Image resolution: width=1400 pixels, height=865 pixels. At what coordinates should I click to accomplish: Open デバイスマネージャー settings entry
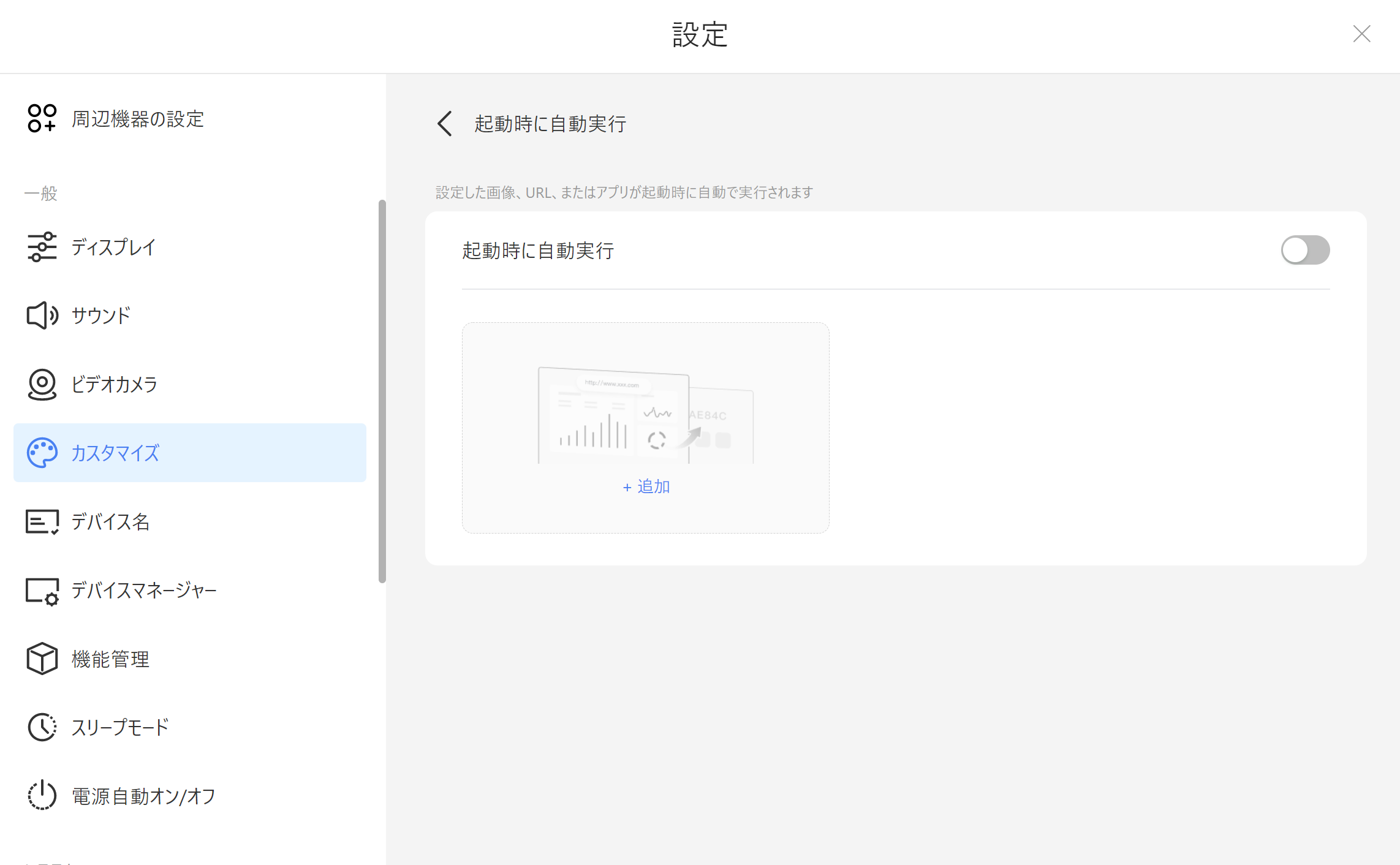144,591
